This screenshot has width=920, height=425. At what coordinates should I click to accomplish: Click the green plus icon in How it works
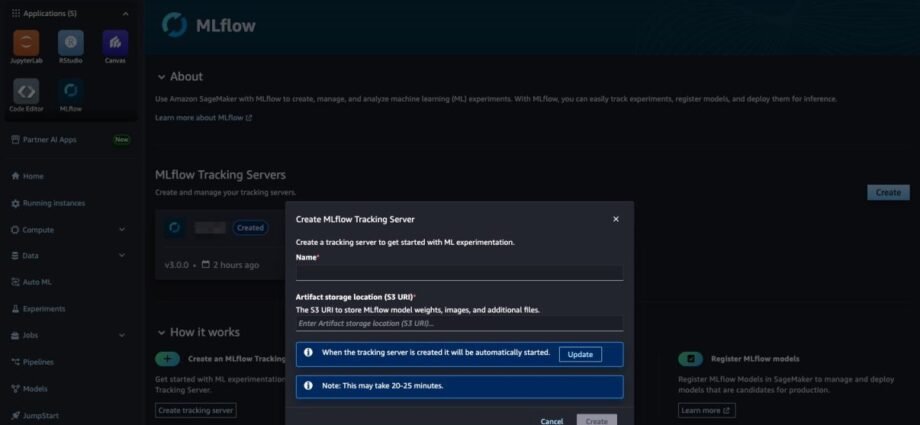167,359
